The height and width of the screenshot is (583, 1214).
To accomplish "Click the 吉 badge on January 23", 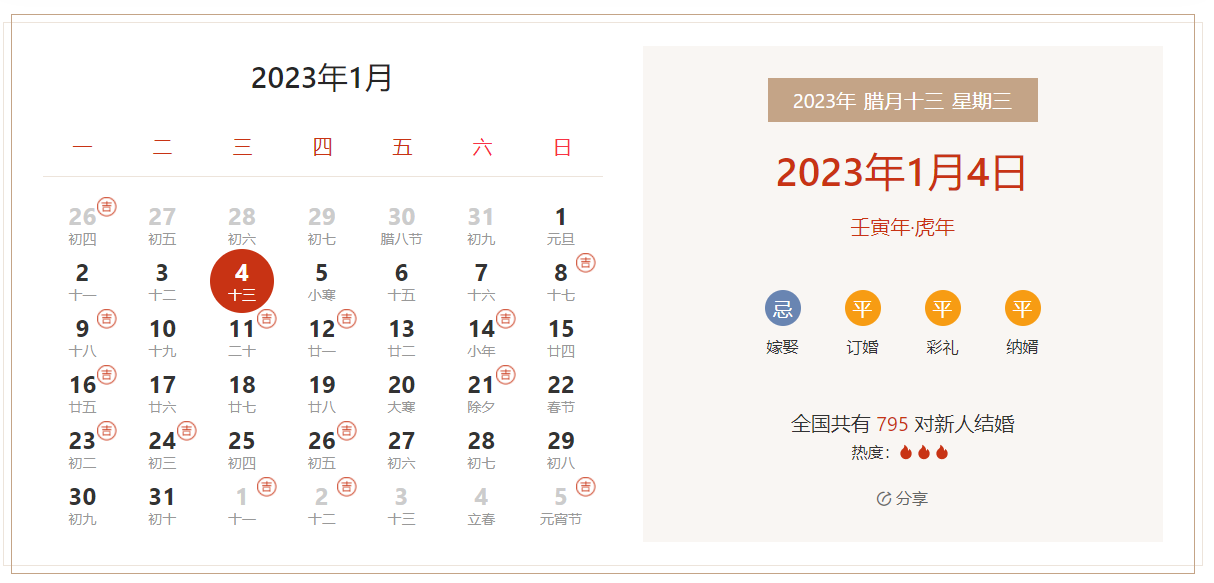I will (107, 431).
